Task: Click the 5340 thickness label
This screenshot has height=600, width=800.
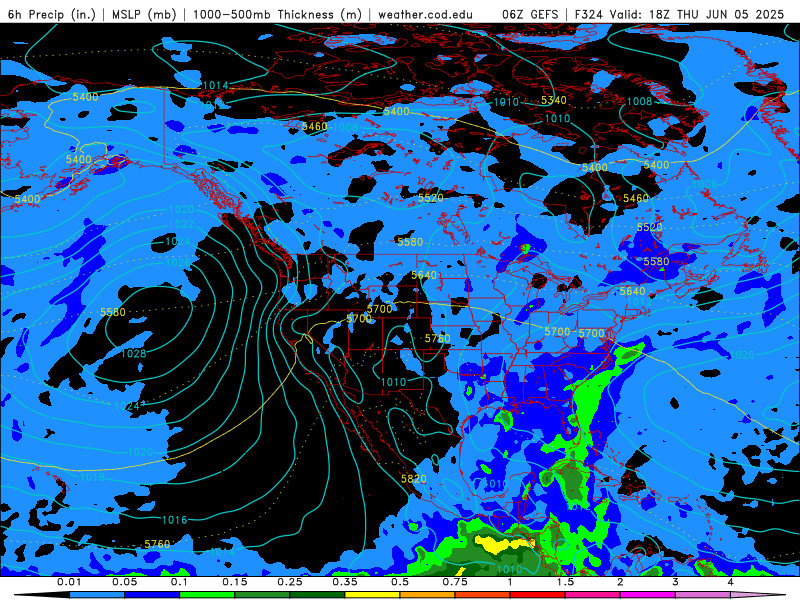Action: (554, 100)
